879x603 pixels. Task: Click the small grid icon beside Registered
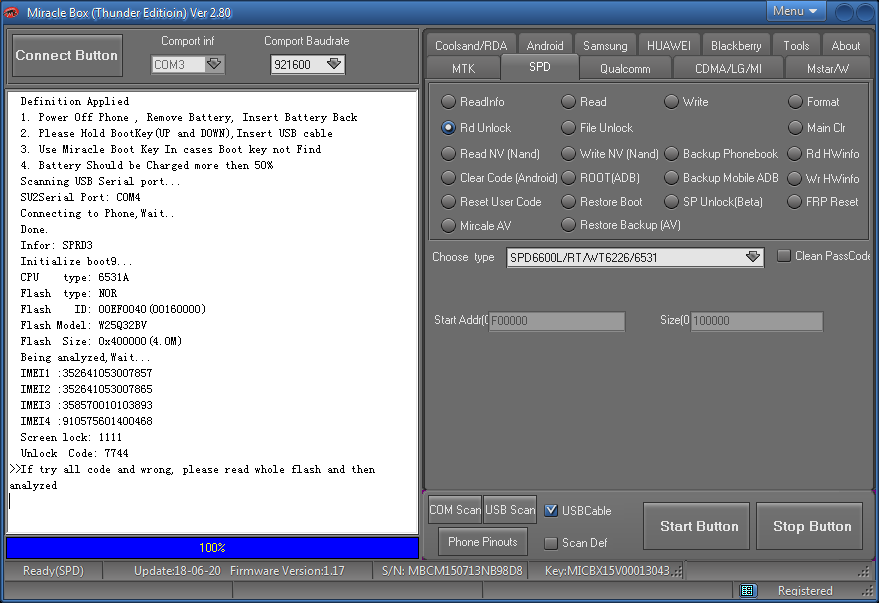747,591
